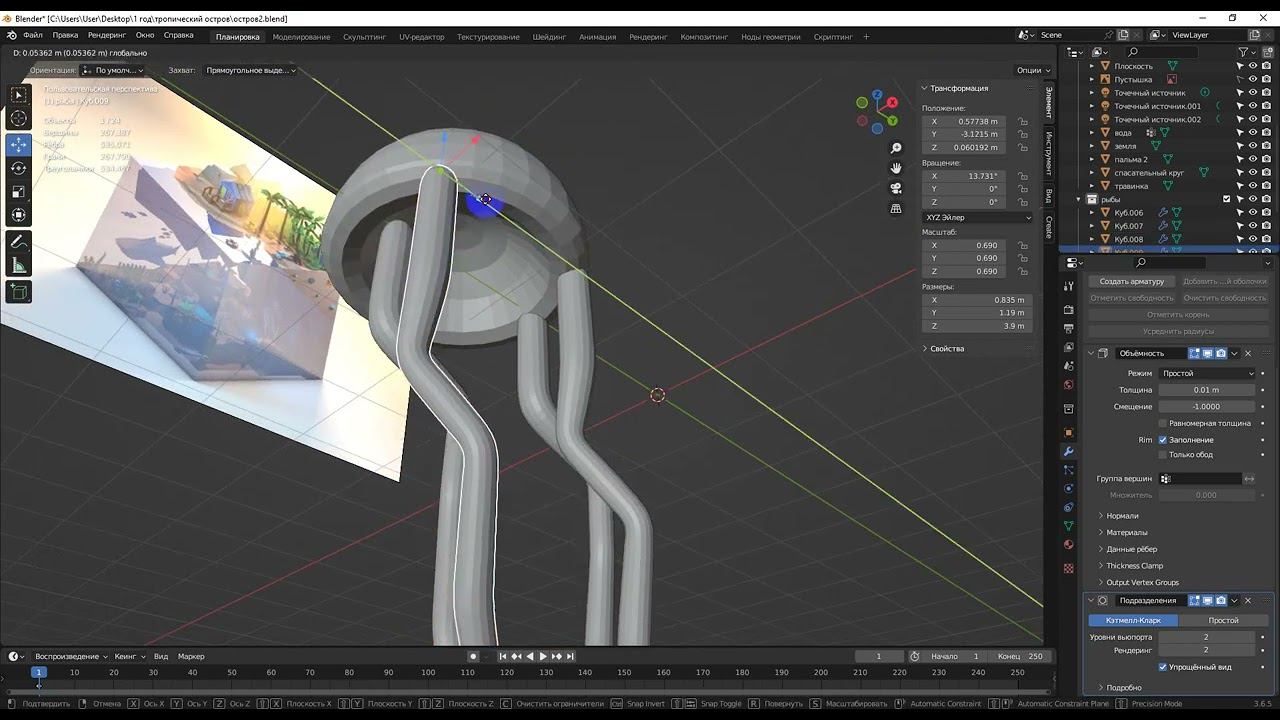Activate the Annotate pencil tool
This screenshot has height=720, width=1280.
coord(19,242)
